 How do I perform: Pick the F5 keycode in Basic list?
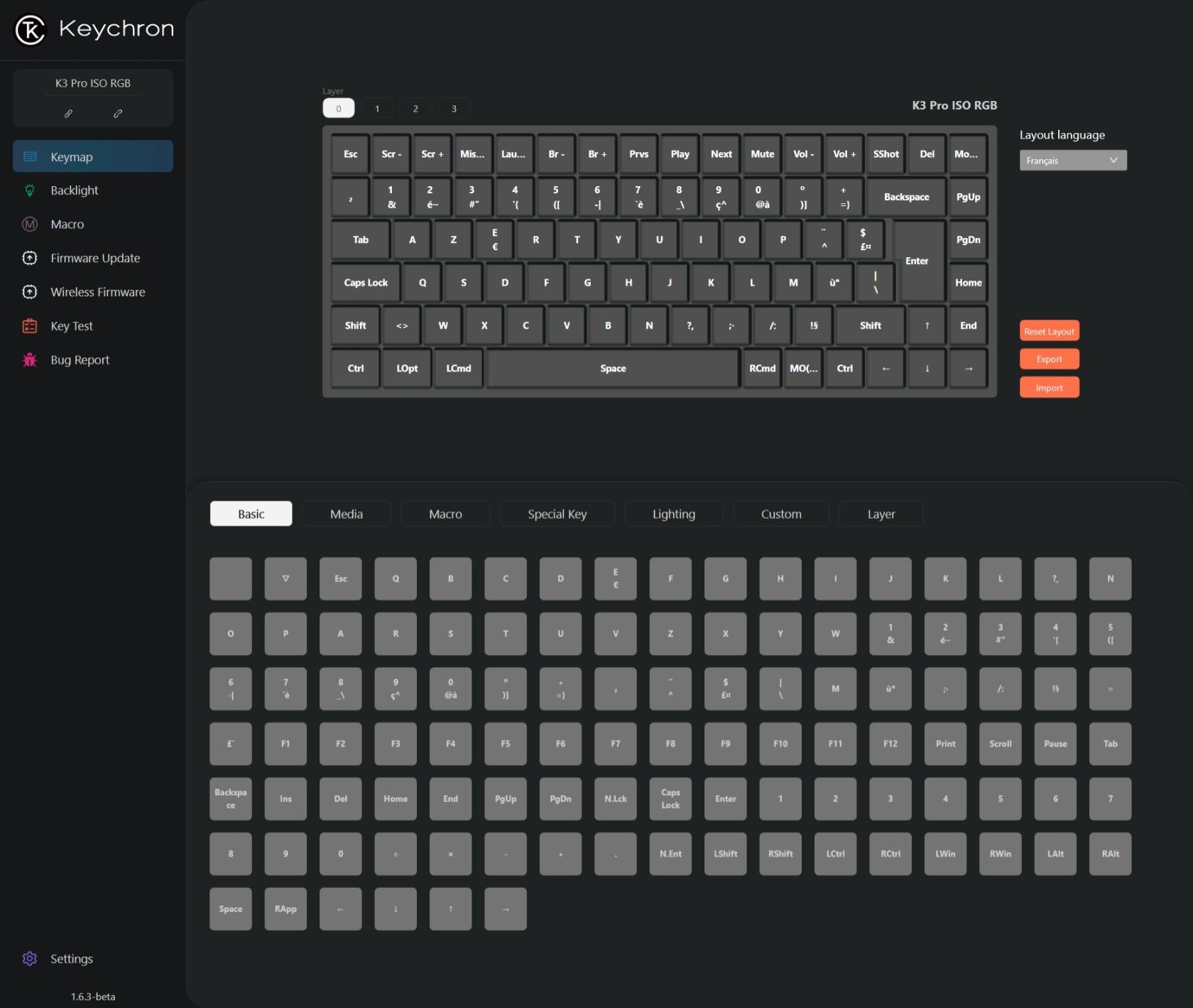[506, 744]
